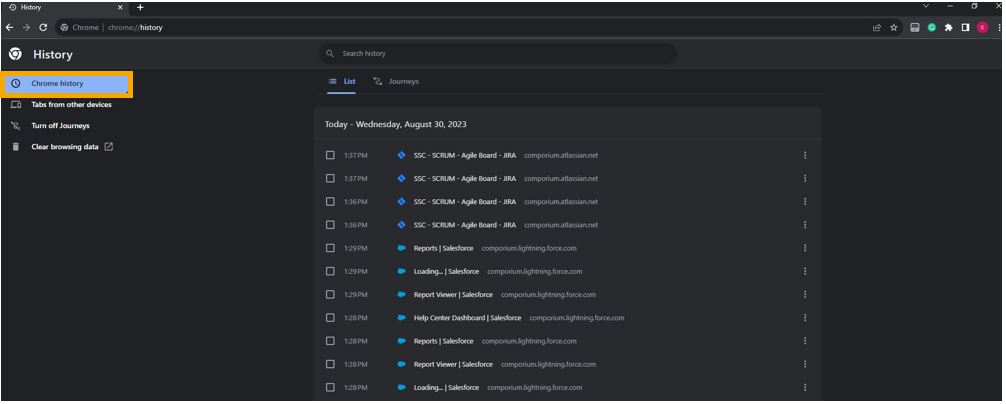
Task: Click the browser forward arrow
Action: 26,28
